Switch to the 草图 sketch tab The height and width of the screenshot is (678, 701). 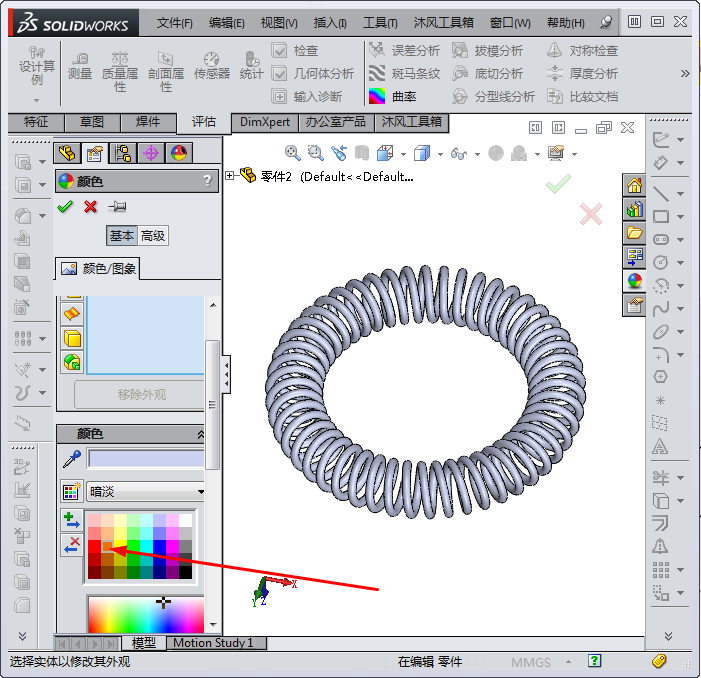(x=91, y=122)
